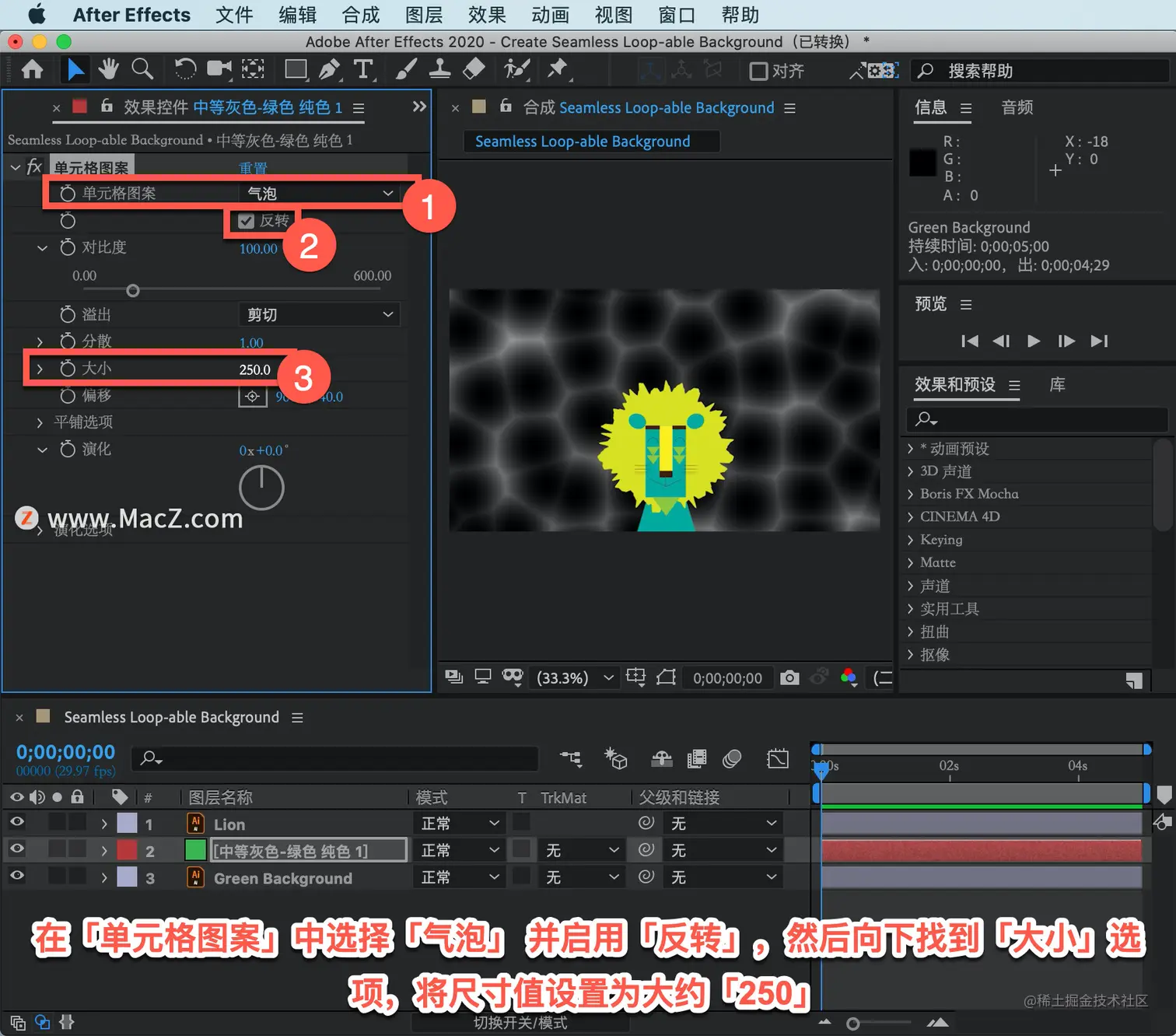The height and width of the screenshot is (1036, 1176).
Task: Click red label color swatch of layer 2
Action: tap(127, 850)
